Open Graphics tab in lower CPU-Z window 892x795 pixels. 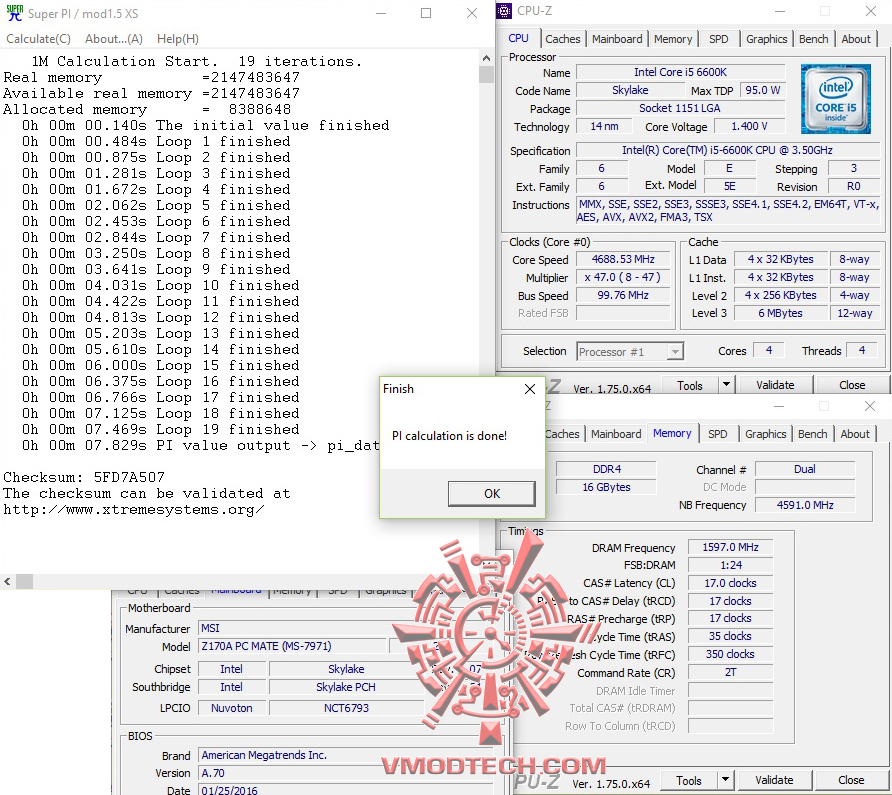pyautogui.click(x=765, y=434)
